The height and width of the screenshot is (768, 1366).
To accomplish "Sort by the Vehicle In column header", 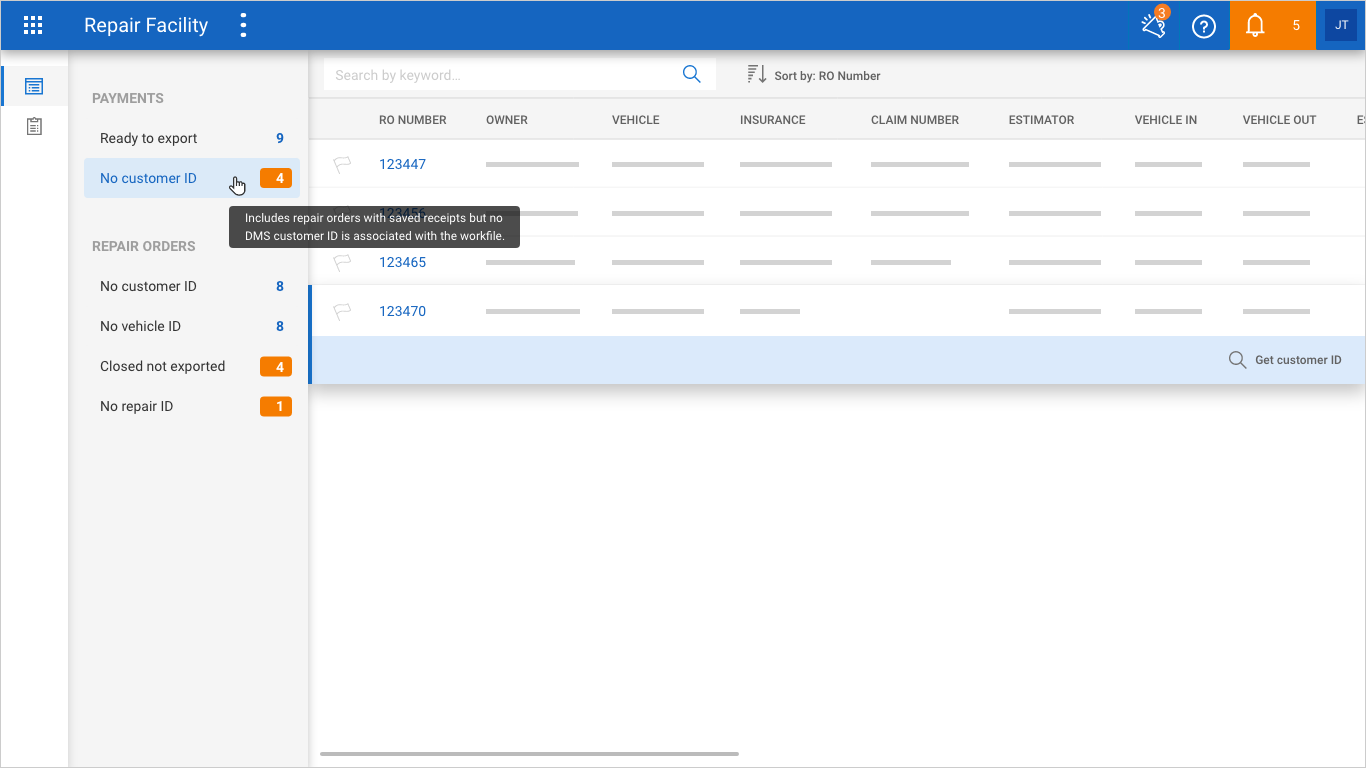I will [1165, 120].
